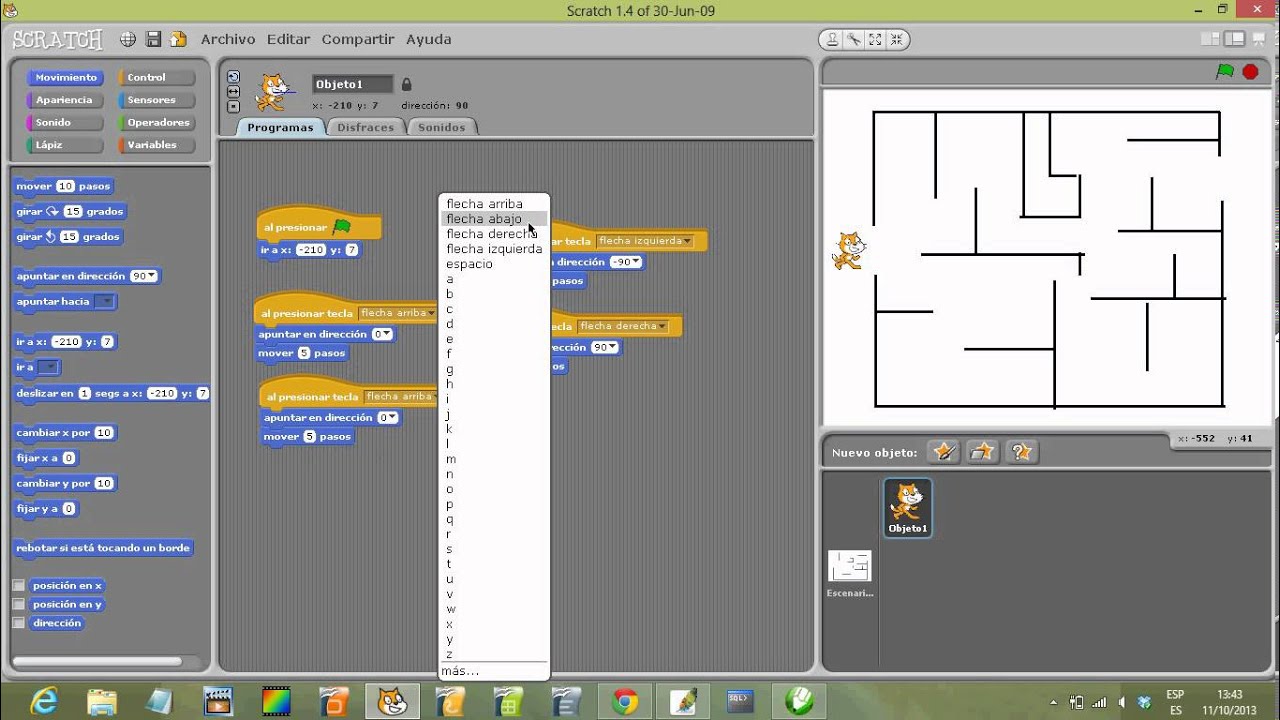
Task: Click the rebotar si está tocando un borde block
Action: click(103, 548)
